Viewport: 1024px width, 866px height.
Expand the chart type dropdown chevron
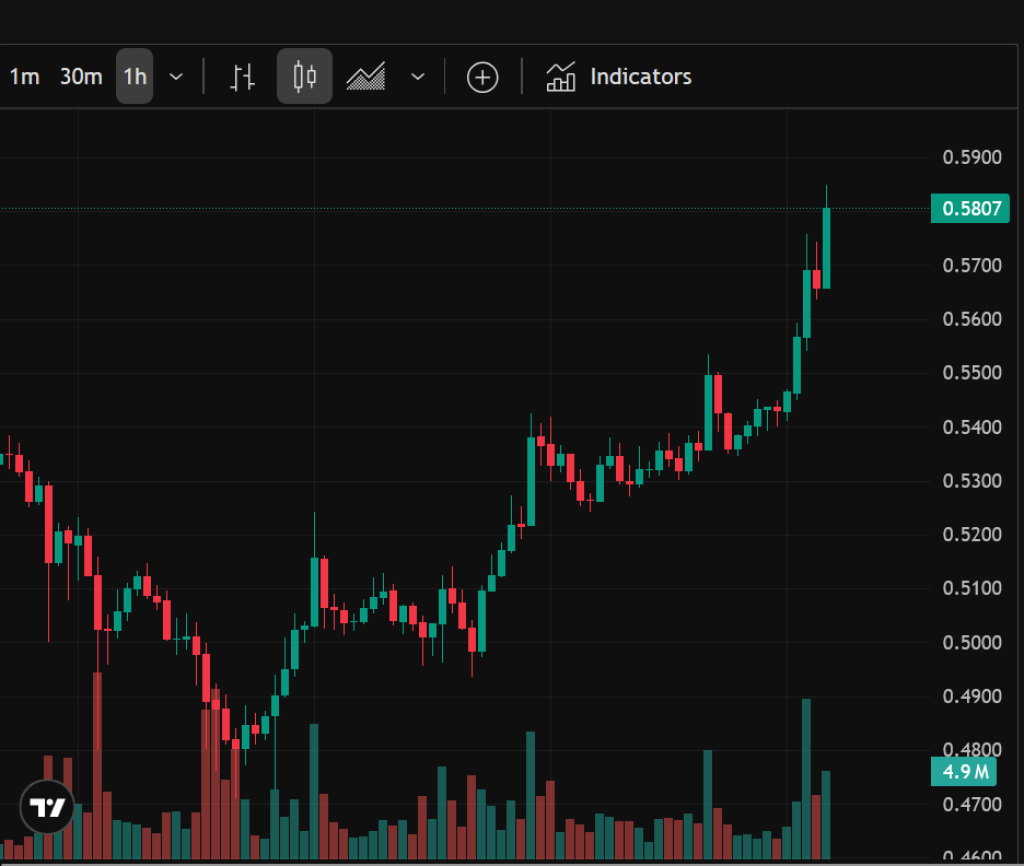coord(418,77)
